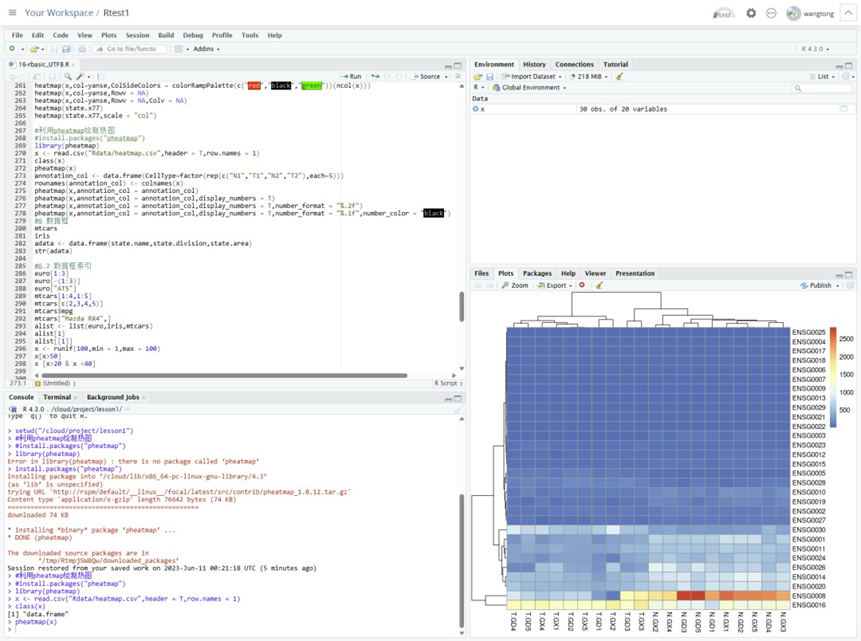This screenshot has height=641, width=861.
Task: Switch to the Connections tab
Action: [574, 64]
